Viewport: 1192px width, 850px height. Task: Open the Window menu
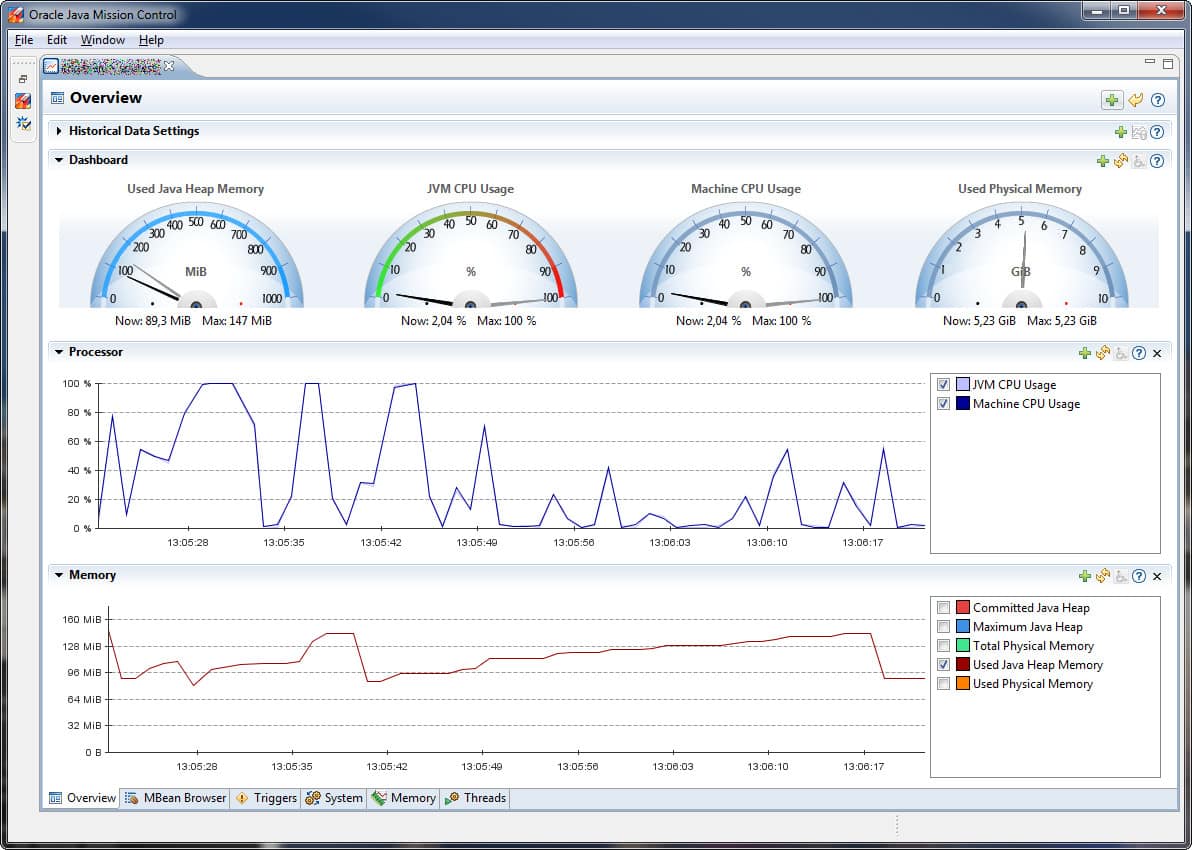click(103, 40)
